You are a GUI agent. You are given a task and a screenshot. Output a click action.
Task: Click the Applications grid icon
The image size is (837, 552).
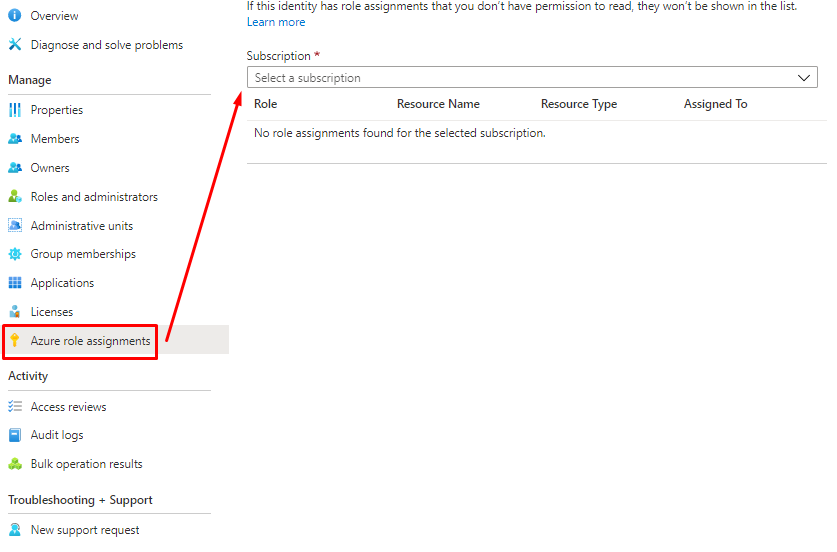(15, 283)
